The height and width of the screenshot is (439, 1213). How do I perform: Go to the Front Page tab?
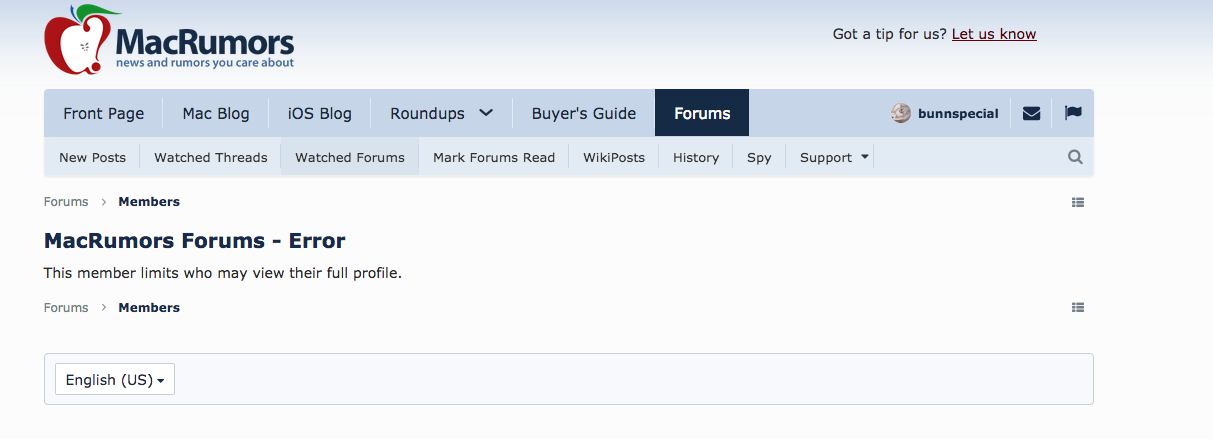tap(103, 113)
